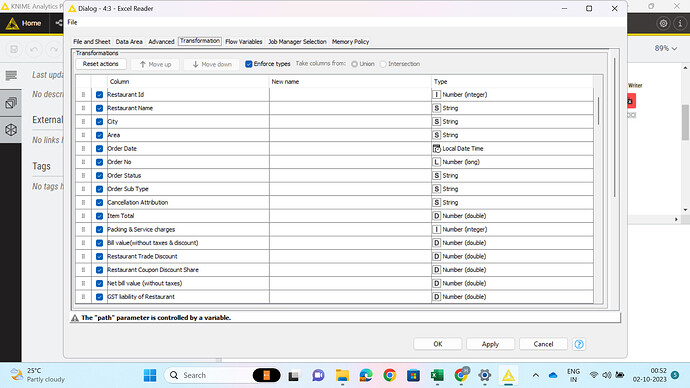Click the Apply button

[490, 344]
